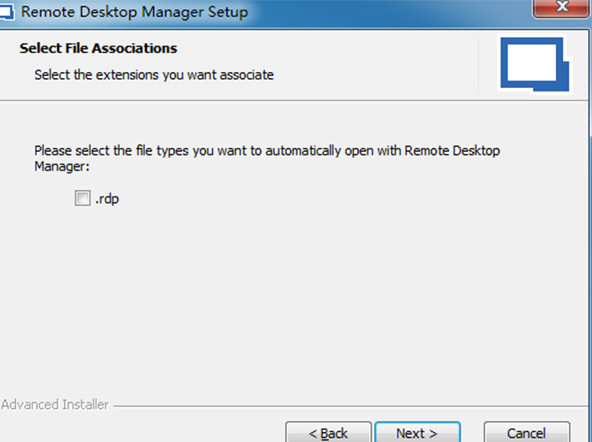Cancel the Remote Desktop Manager setup

(527, 433)
